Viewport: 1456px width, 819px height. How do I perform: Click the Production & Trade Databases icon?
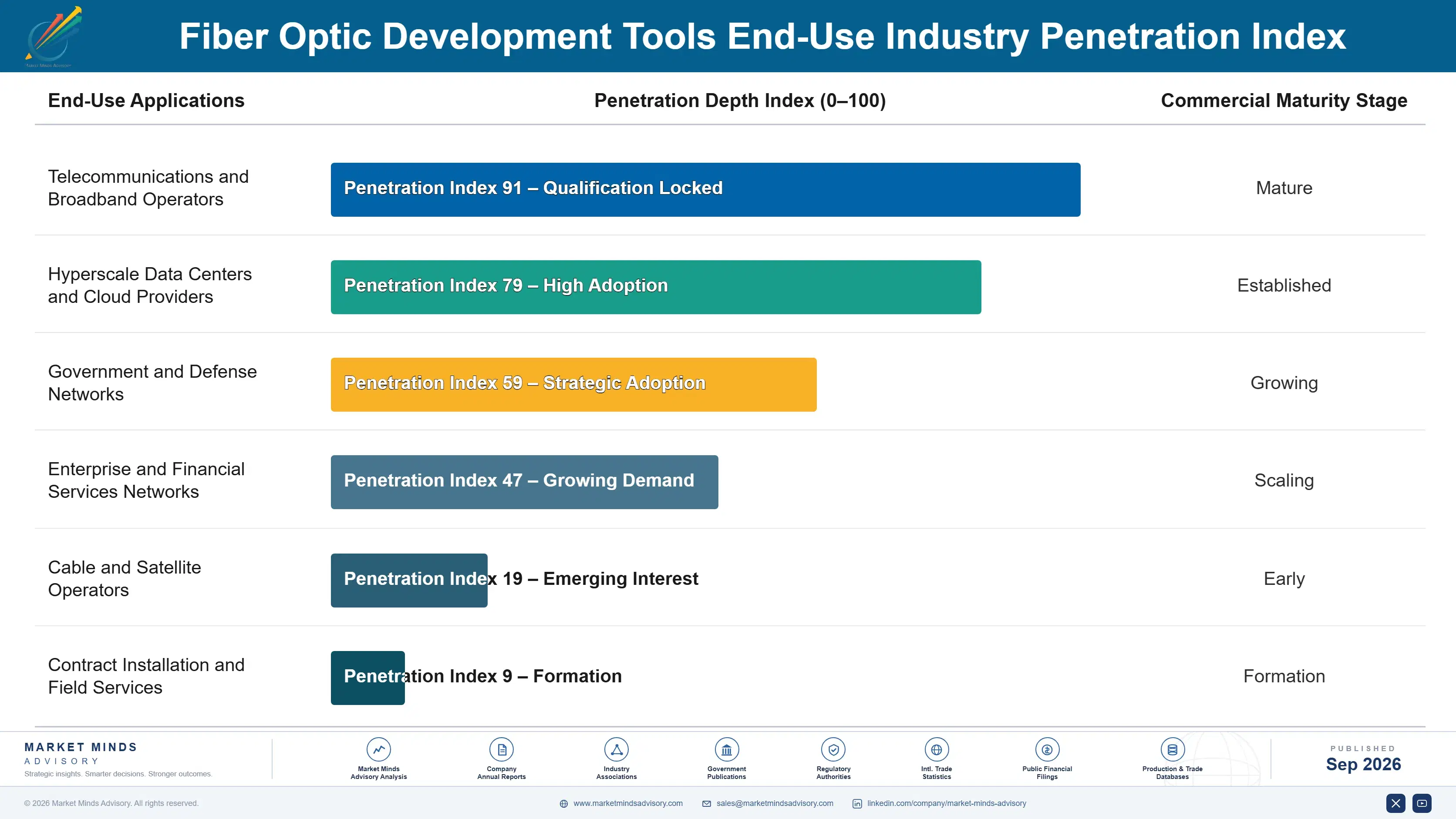tap(1172, 749)
